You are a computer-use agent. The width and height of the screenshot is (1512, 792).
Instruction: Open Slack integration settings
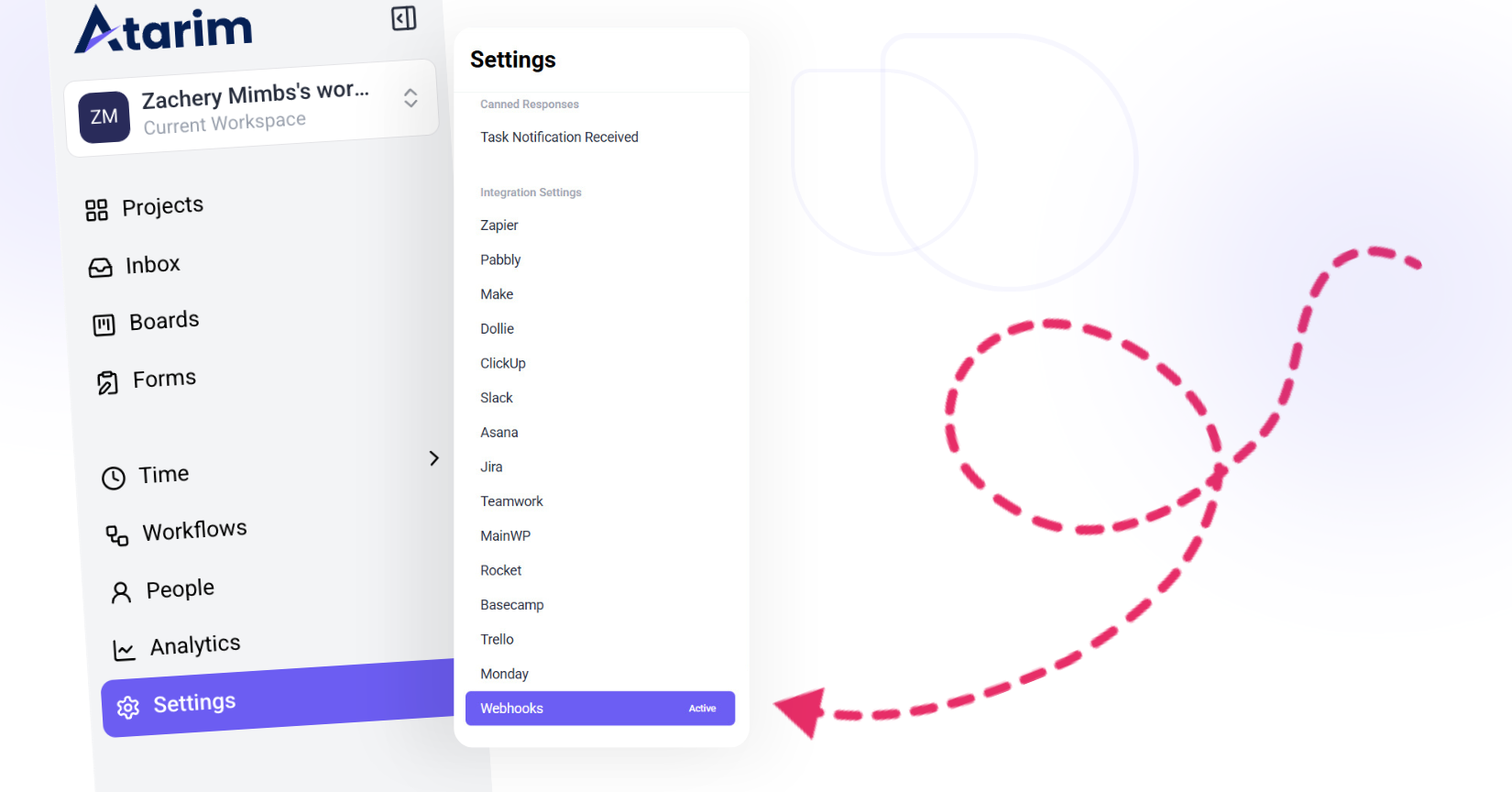coord(497,398)
